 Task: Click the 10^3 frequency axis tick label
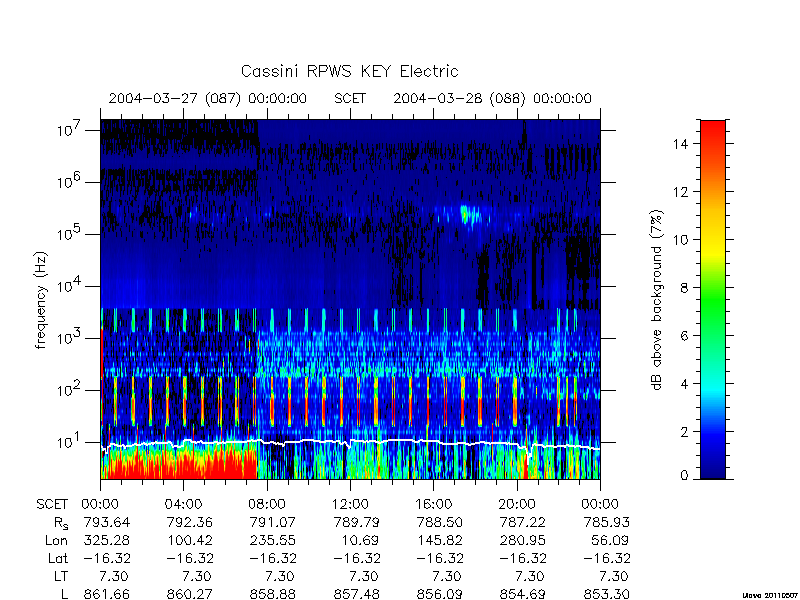coord(70,337)
